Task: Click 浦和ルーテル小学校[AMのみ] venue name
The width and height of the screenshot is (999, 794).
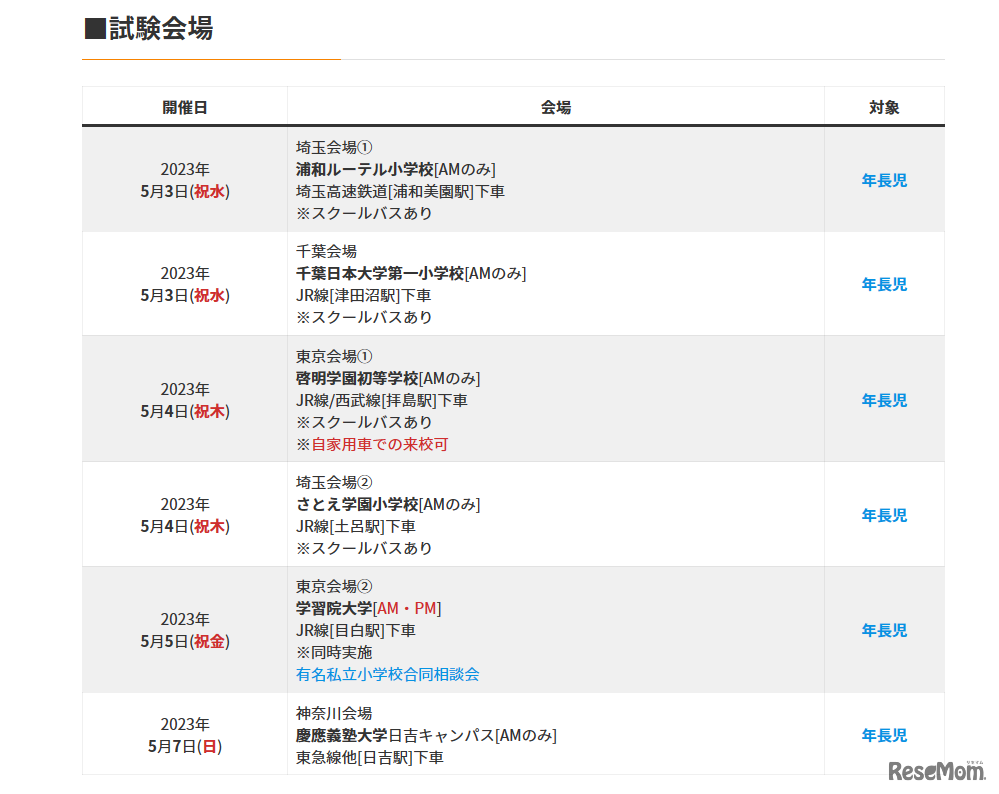Action: 396,170
